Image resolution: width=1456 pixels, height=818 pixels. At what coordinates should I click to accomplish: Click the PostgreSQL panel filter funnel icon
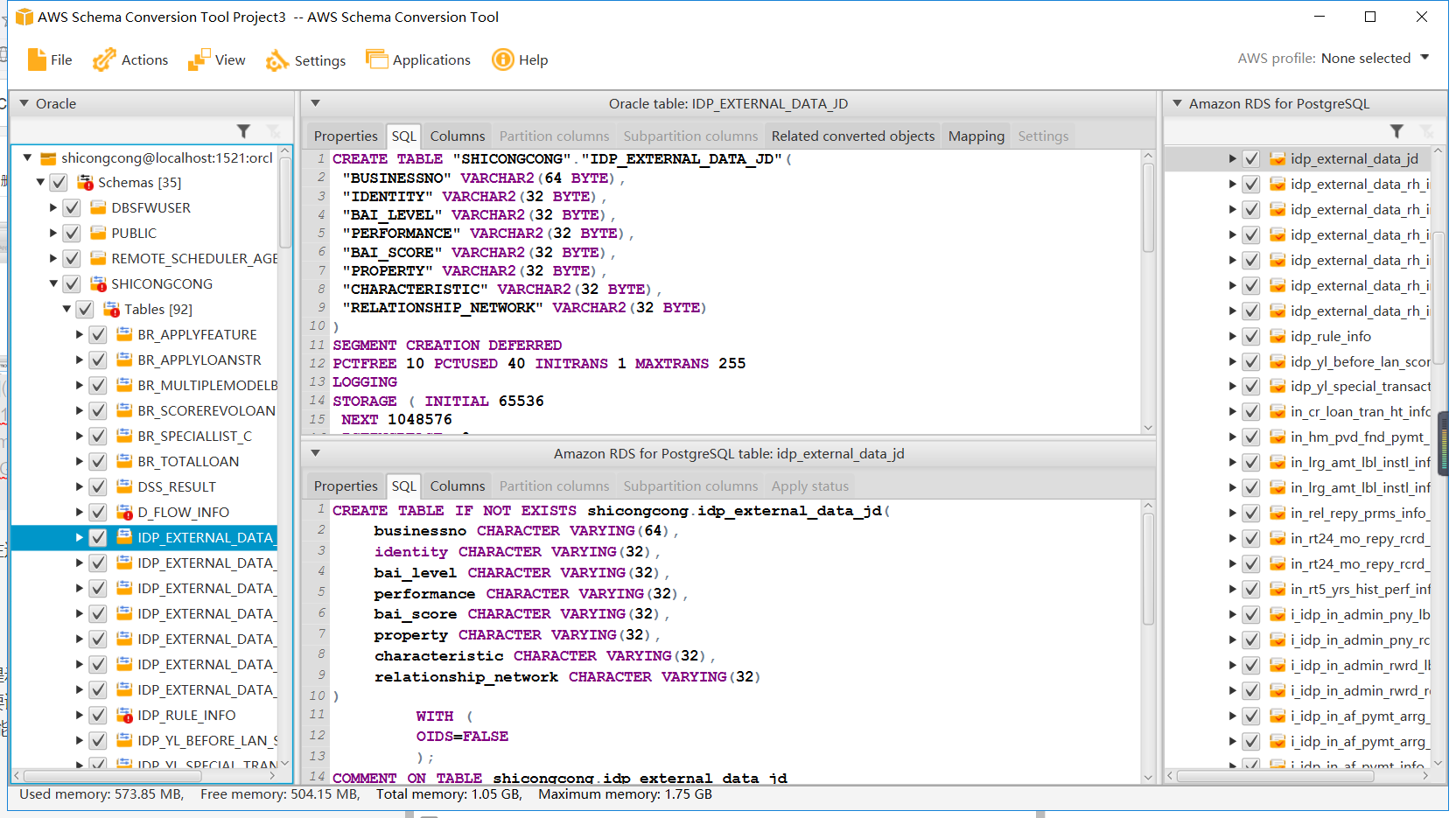click(x=1396, y=131)
